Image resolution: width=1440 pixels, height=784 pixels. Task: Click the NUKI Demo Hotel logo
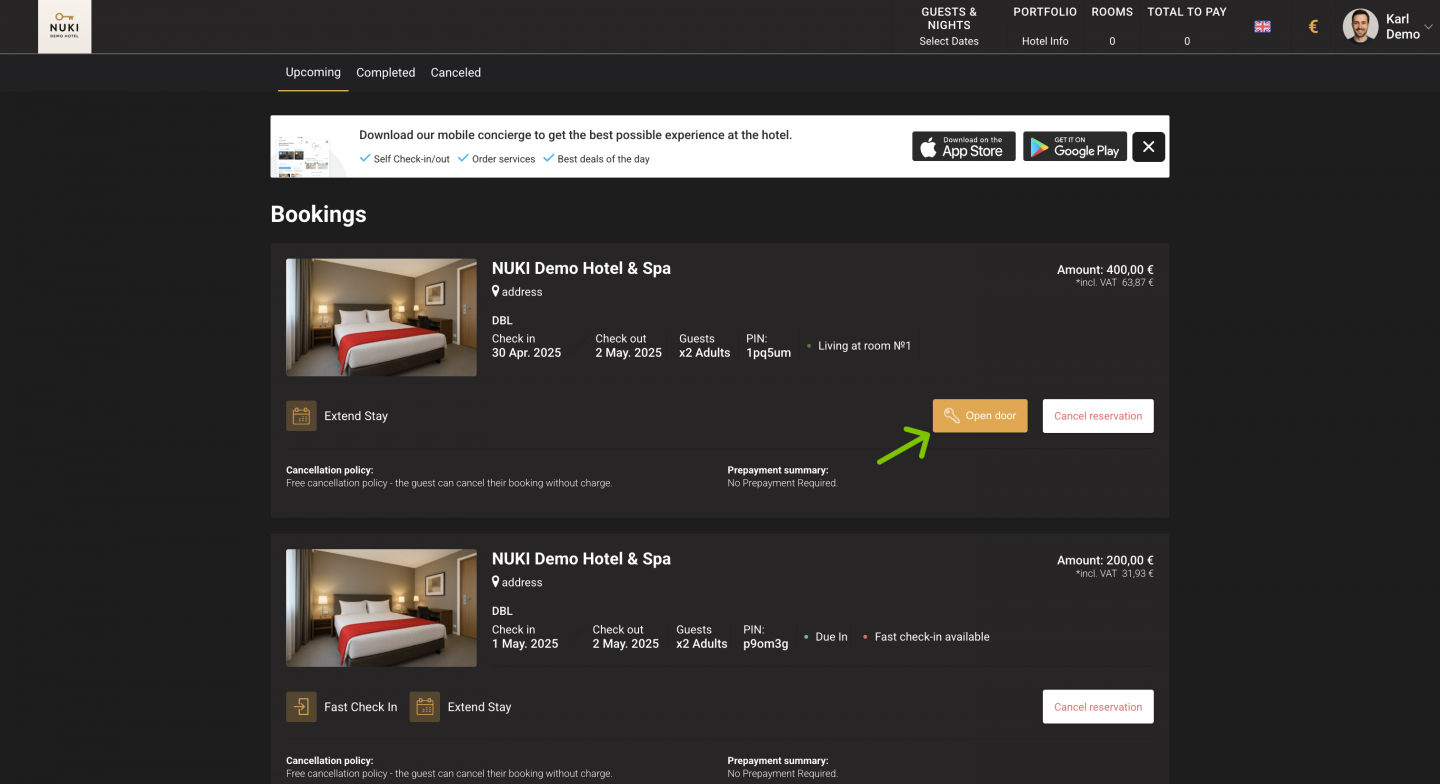point(64,27)
